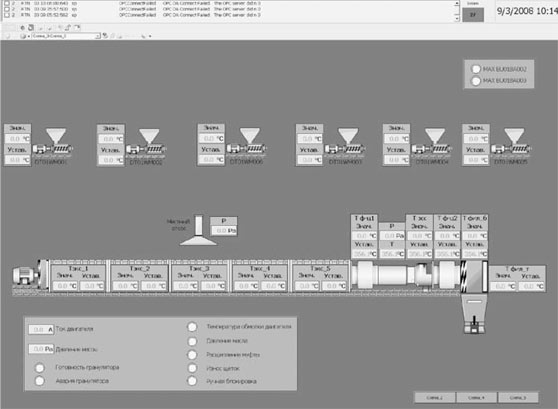Select the granulator unit below the extruder
This screenshot has height=409, width=558.
[474, 314]
